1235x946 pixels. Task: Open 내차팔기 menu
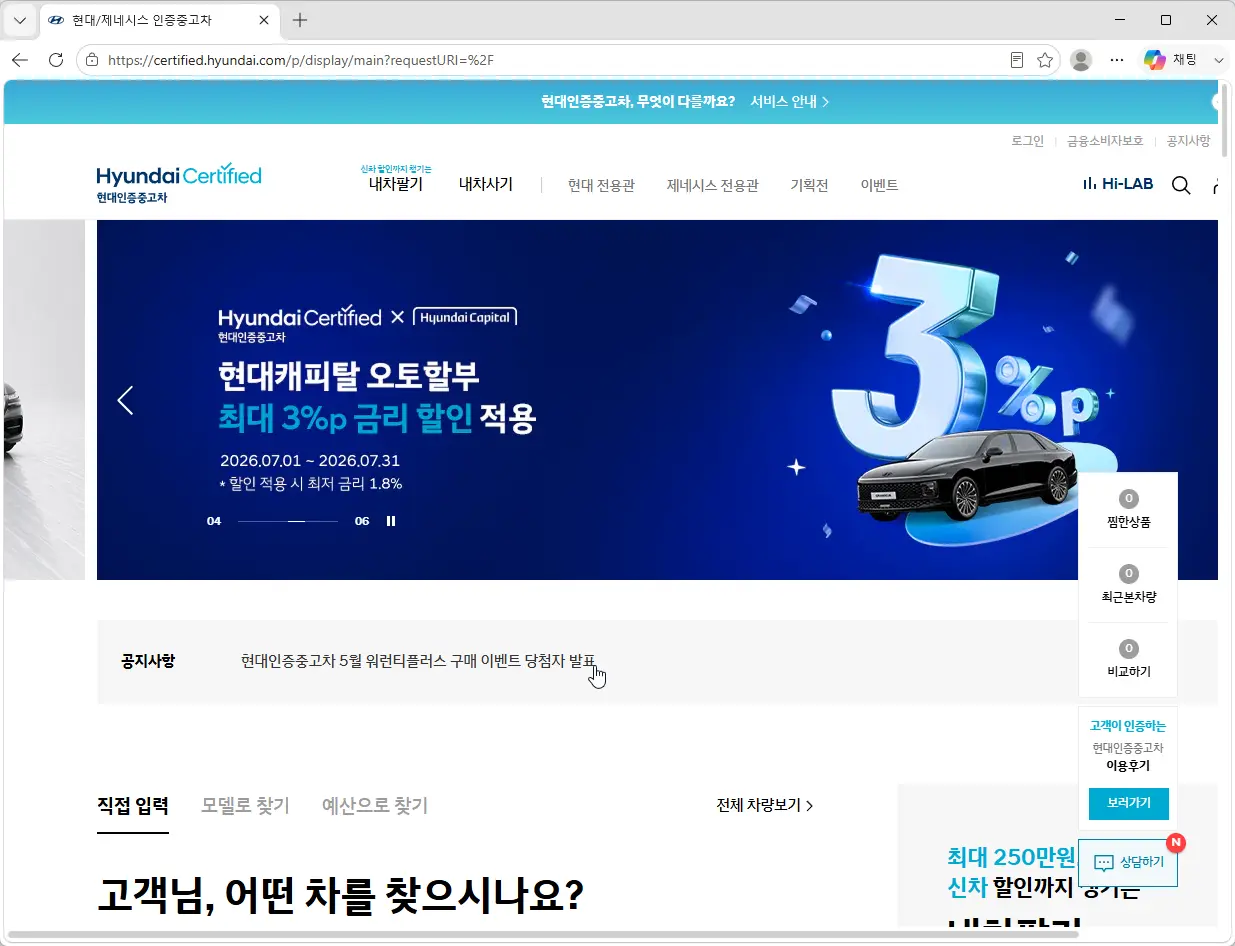(x=396, y=184)
